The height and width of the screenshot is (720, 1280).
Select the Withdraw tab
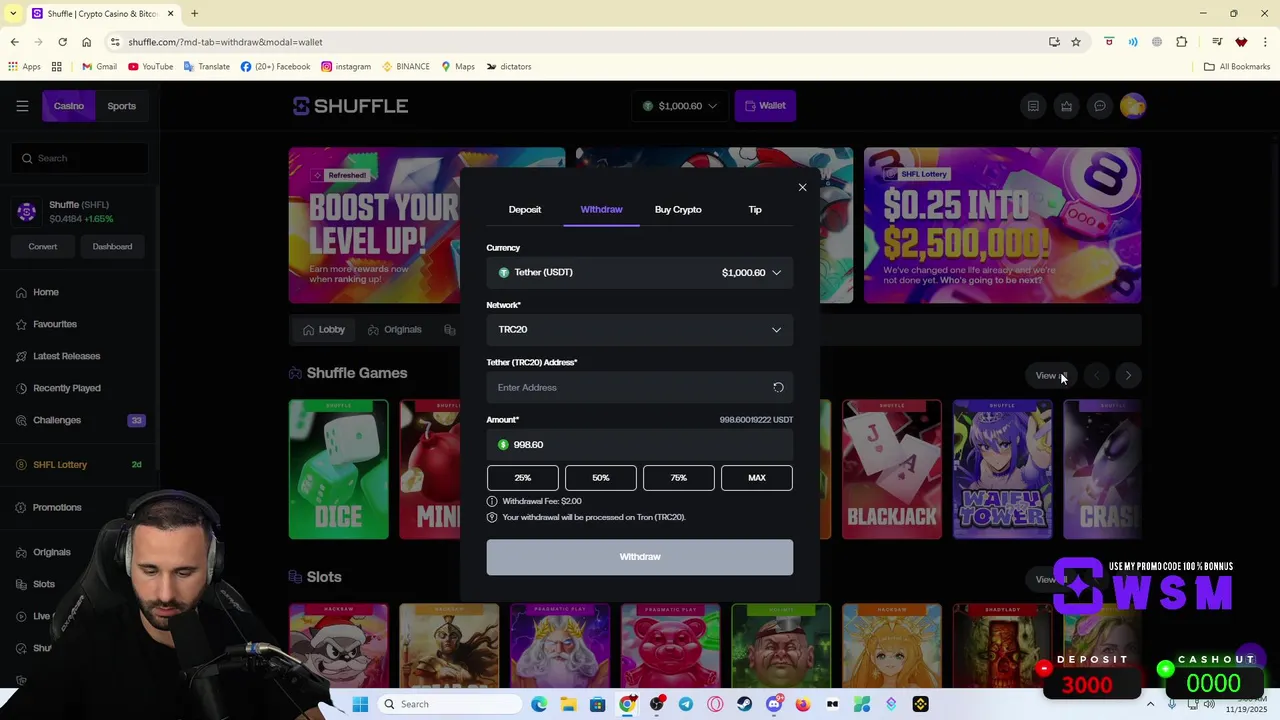pos(601,209)
